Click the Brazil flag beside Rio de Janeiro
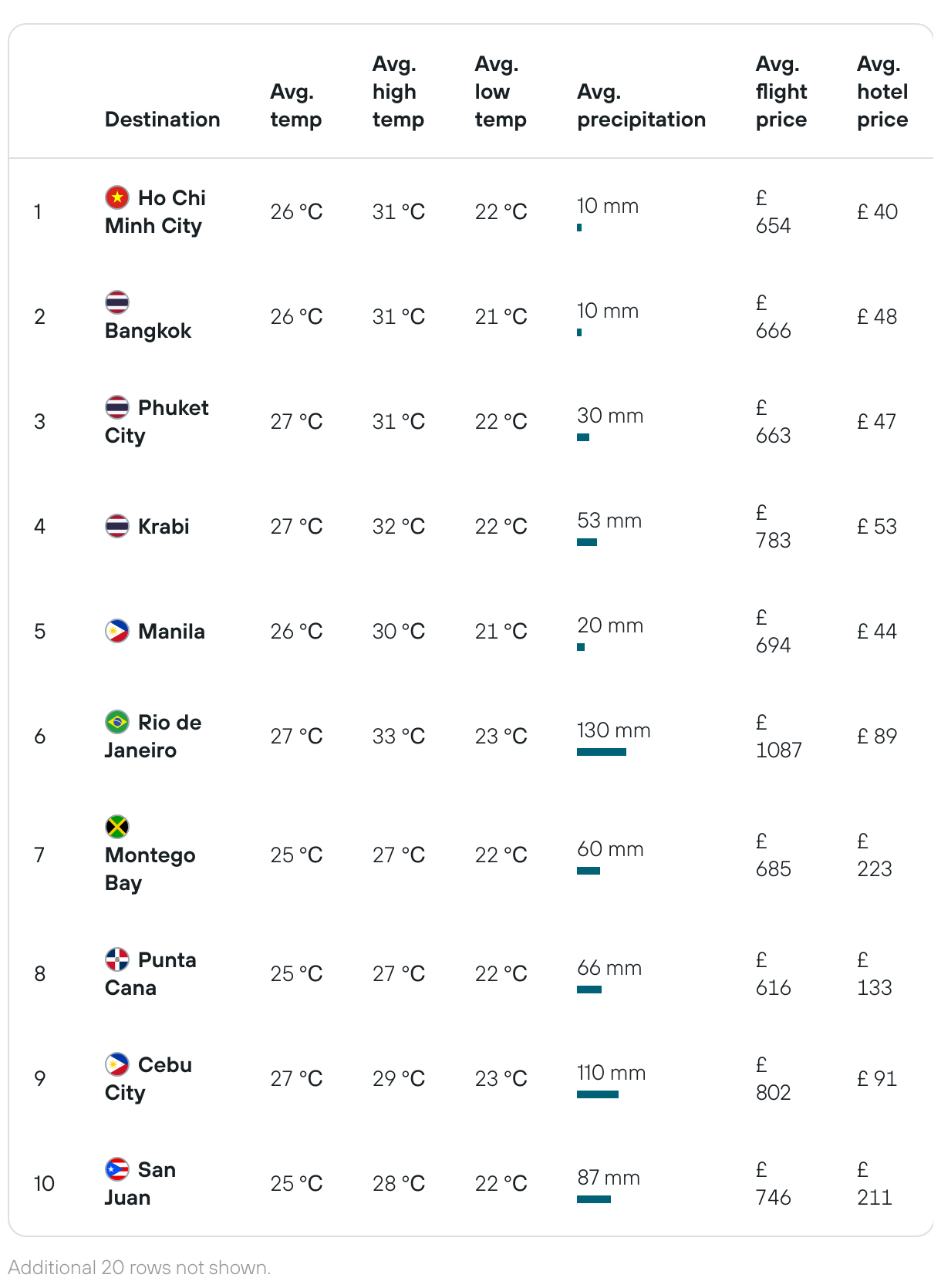This screenshot has height=1288, width=941. 117,722
